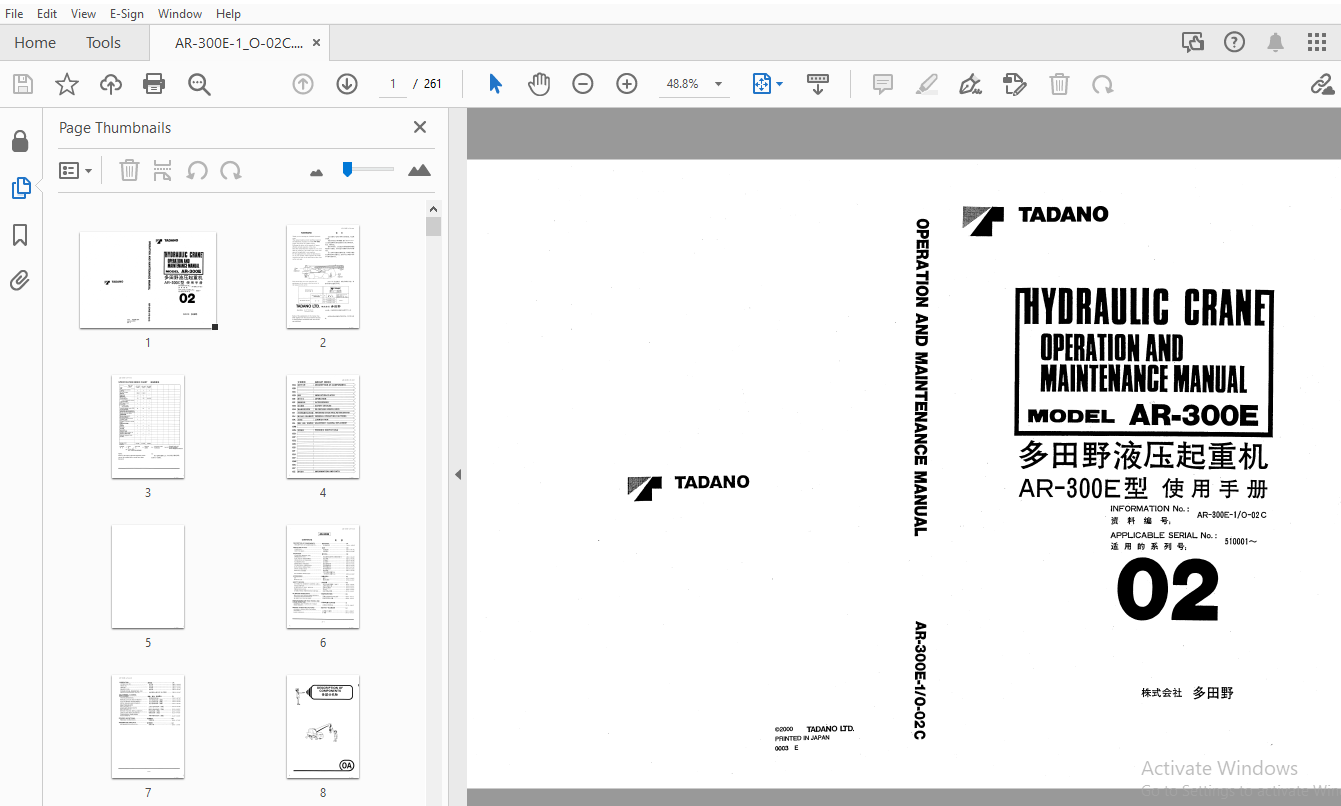Select blank page 5 thumbnail
The height and width of the screenshot is (806, 1341).
(x=148, y=576)
